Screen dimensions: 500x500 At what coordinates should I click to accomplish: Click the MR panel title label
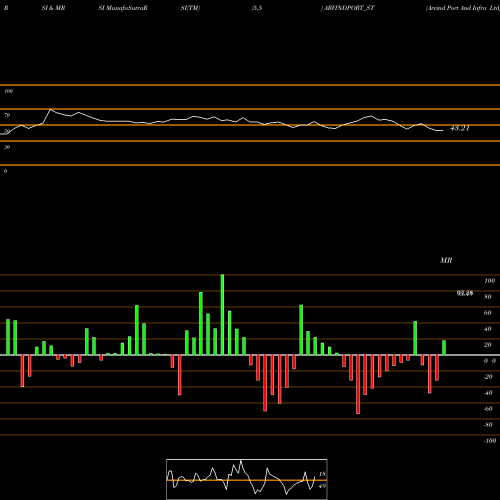[446, 260]
